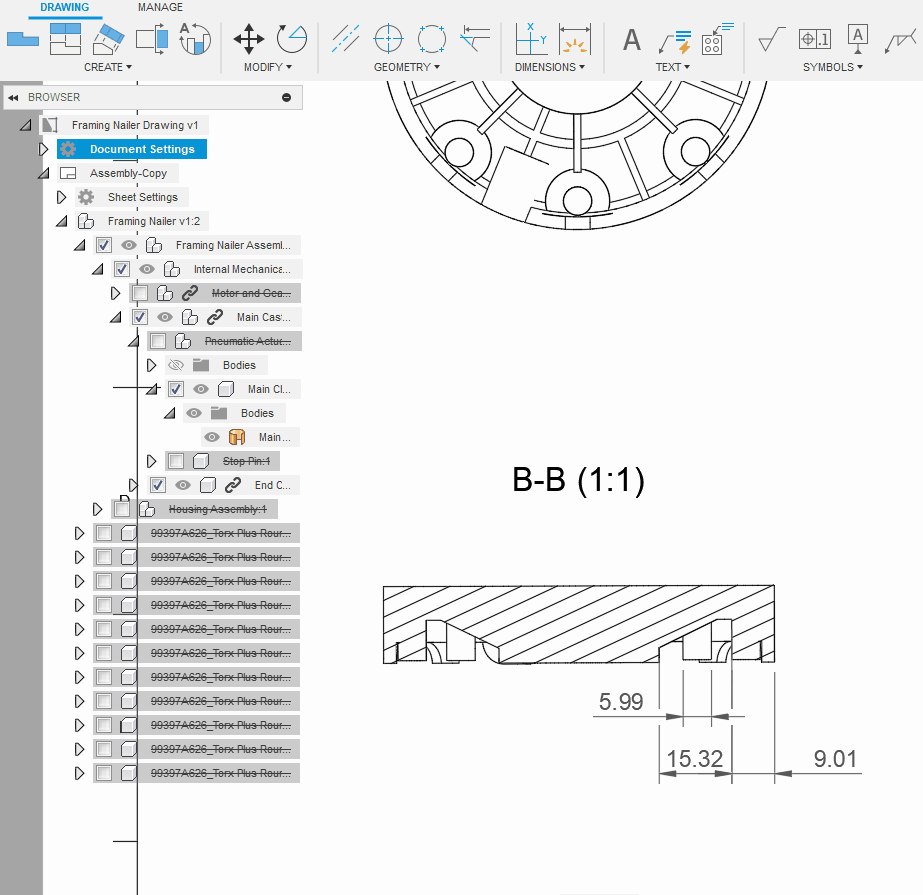
Task: Check the Motor and Gear checkbox
Action: (x=140, y=293)
